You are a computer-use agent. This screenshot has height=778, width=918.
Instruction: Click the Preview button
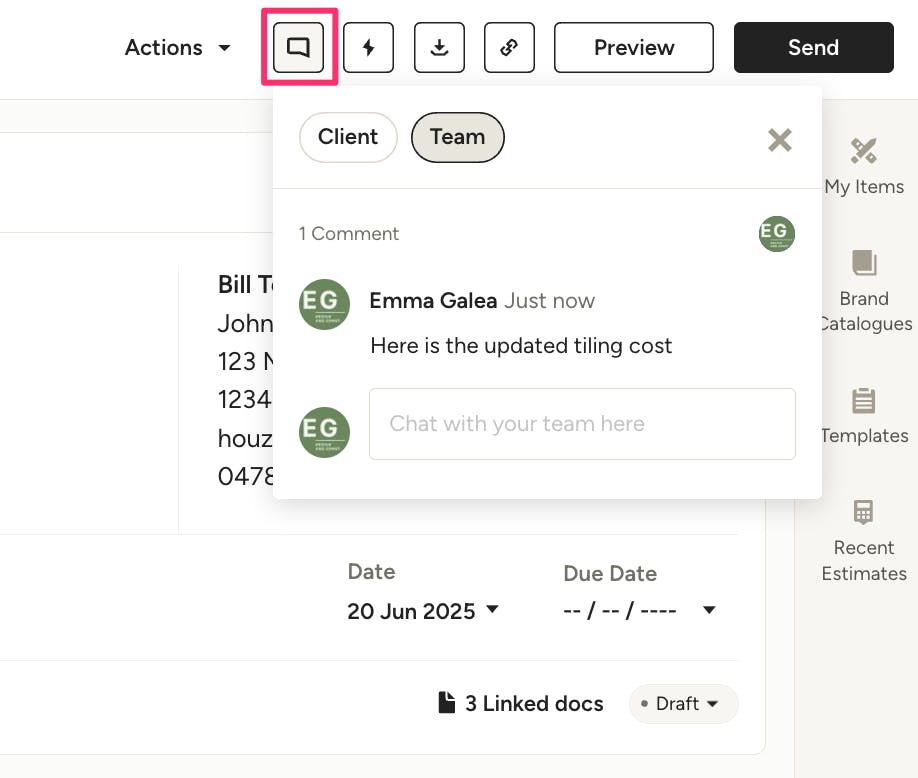point(633,48)
